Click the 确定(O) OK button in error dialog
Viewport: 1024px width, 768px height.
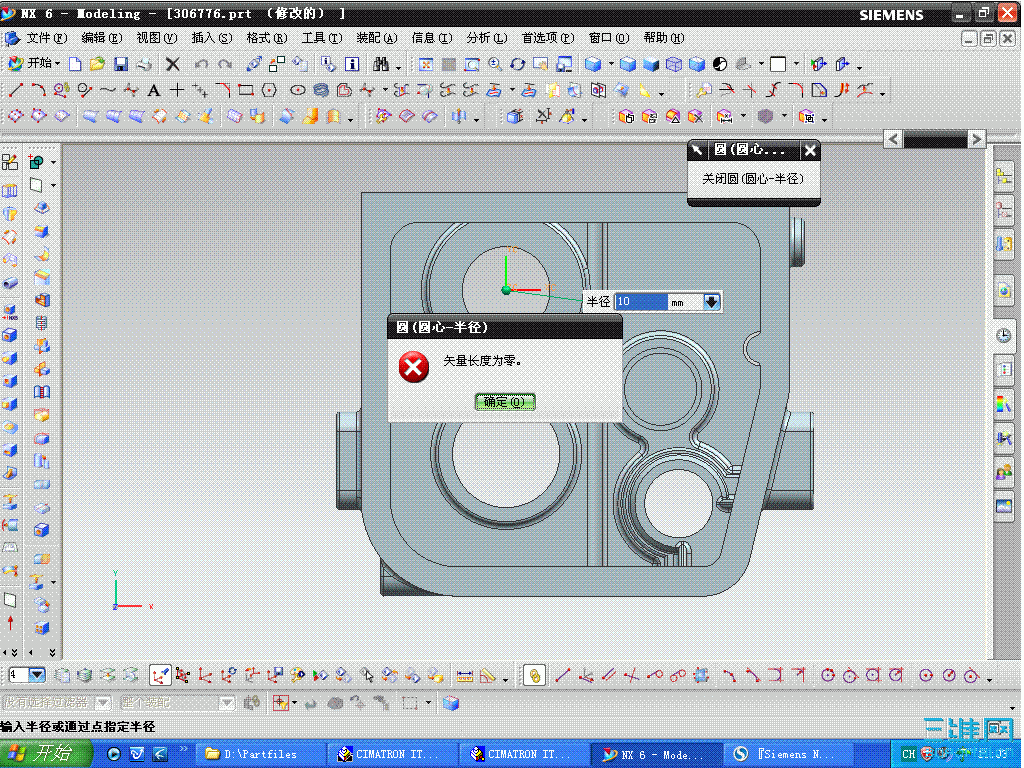(505, 402)
